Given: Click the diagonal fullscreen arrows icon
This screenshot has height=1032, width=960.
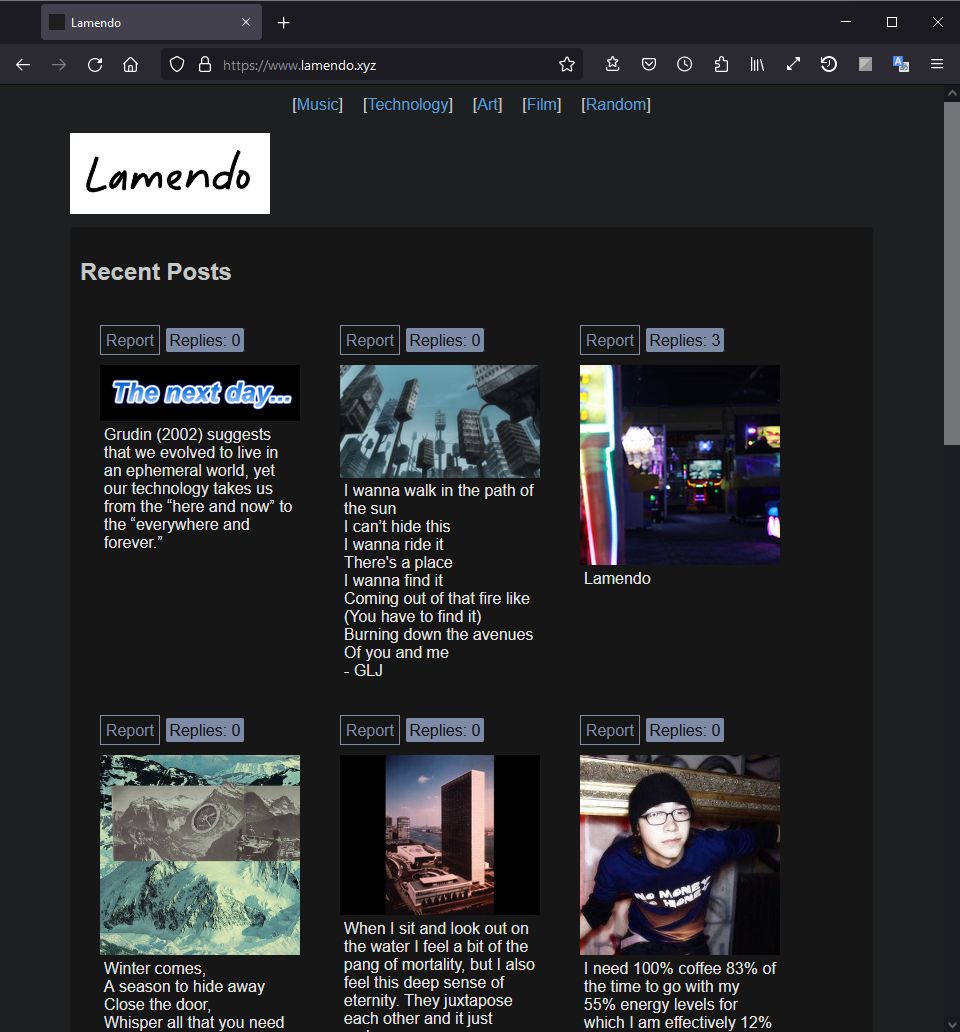Looking at the screenshot, I should pos(793,64).
